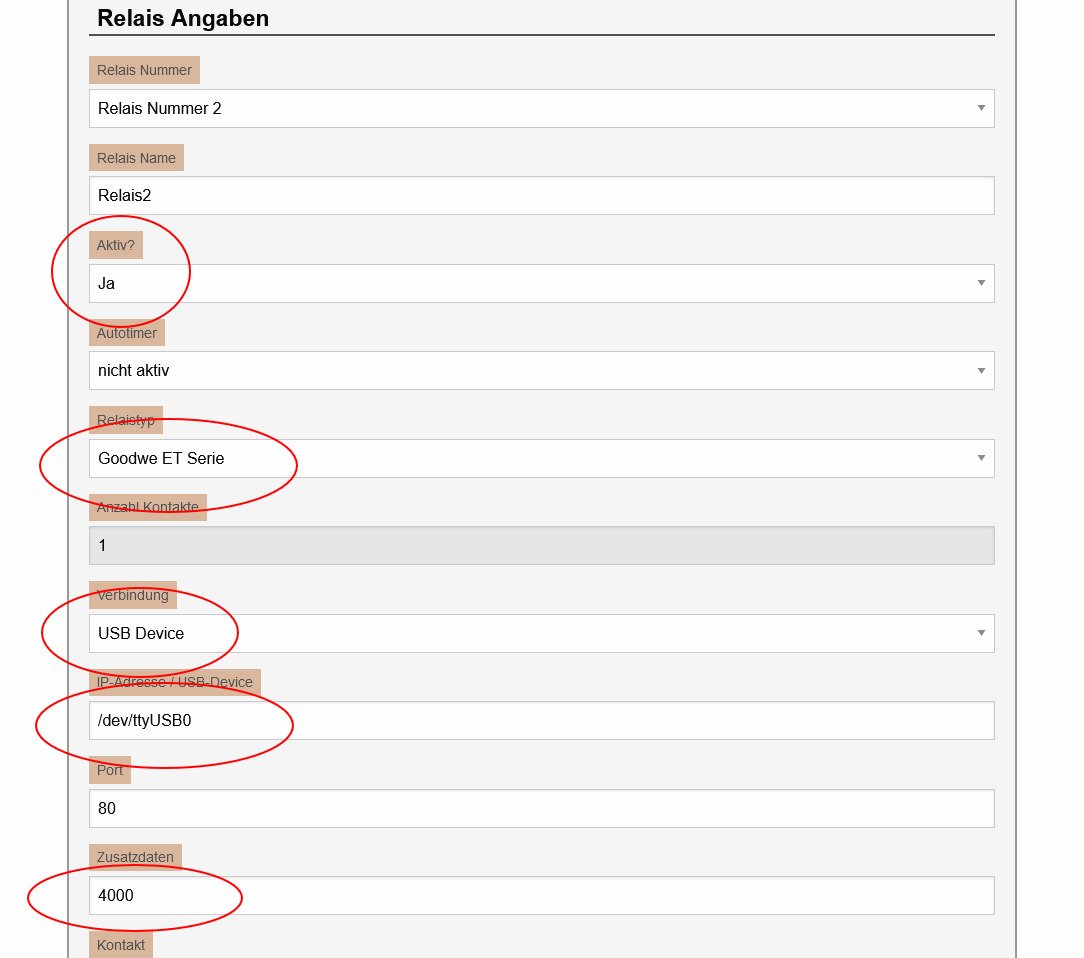Click the Port field containing 80

click(541, 808)
